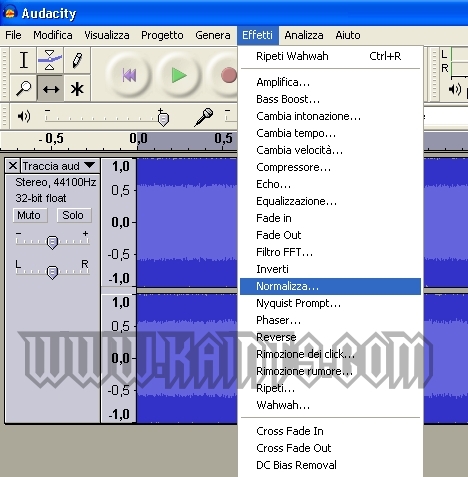Screen dimensions: 468x477
Task: Select the Multi-tool asterisk icon
Action: click(77, 88)
